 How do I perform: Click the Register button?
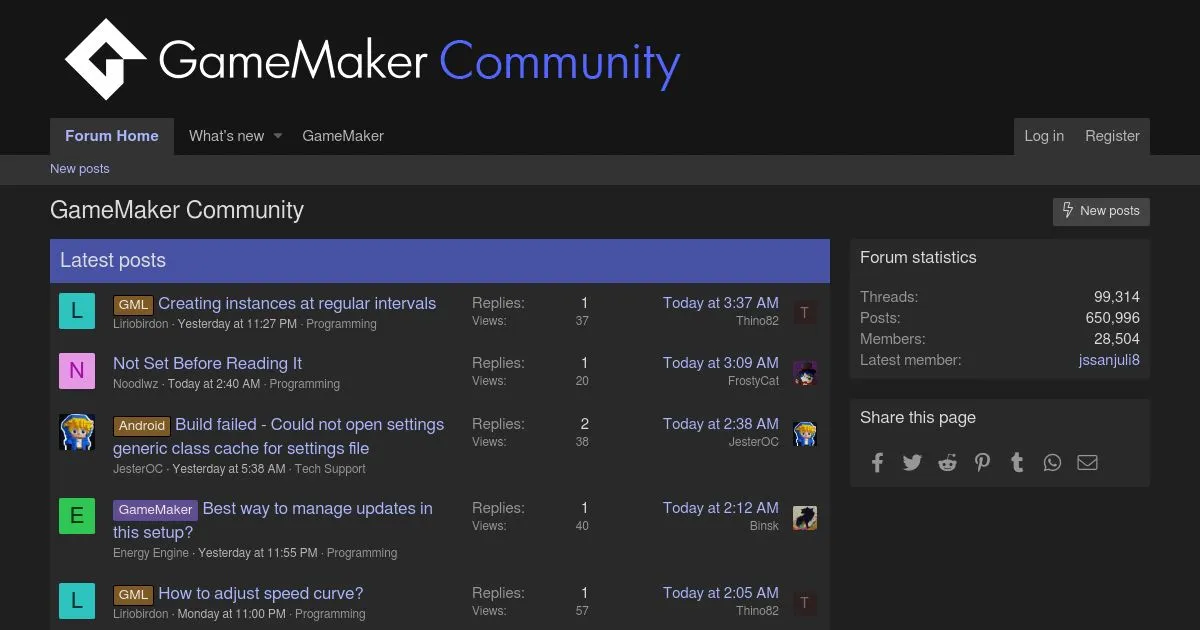tap(1112, 136)
